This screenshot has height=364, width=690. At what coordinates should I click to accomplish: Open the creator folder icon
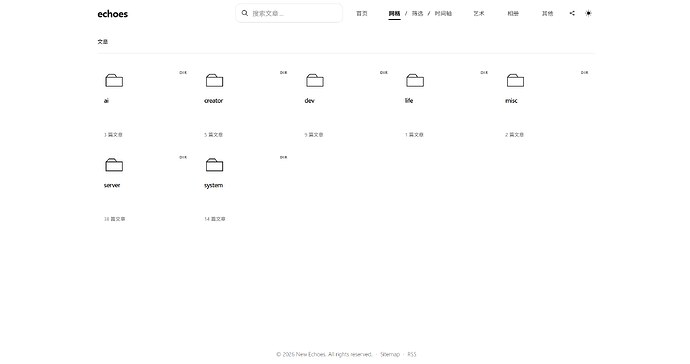214,80
